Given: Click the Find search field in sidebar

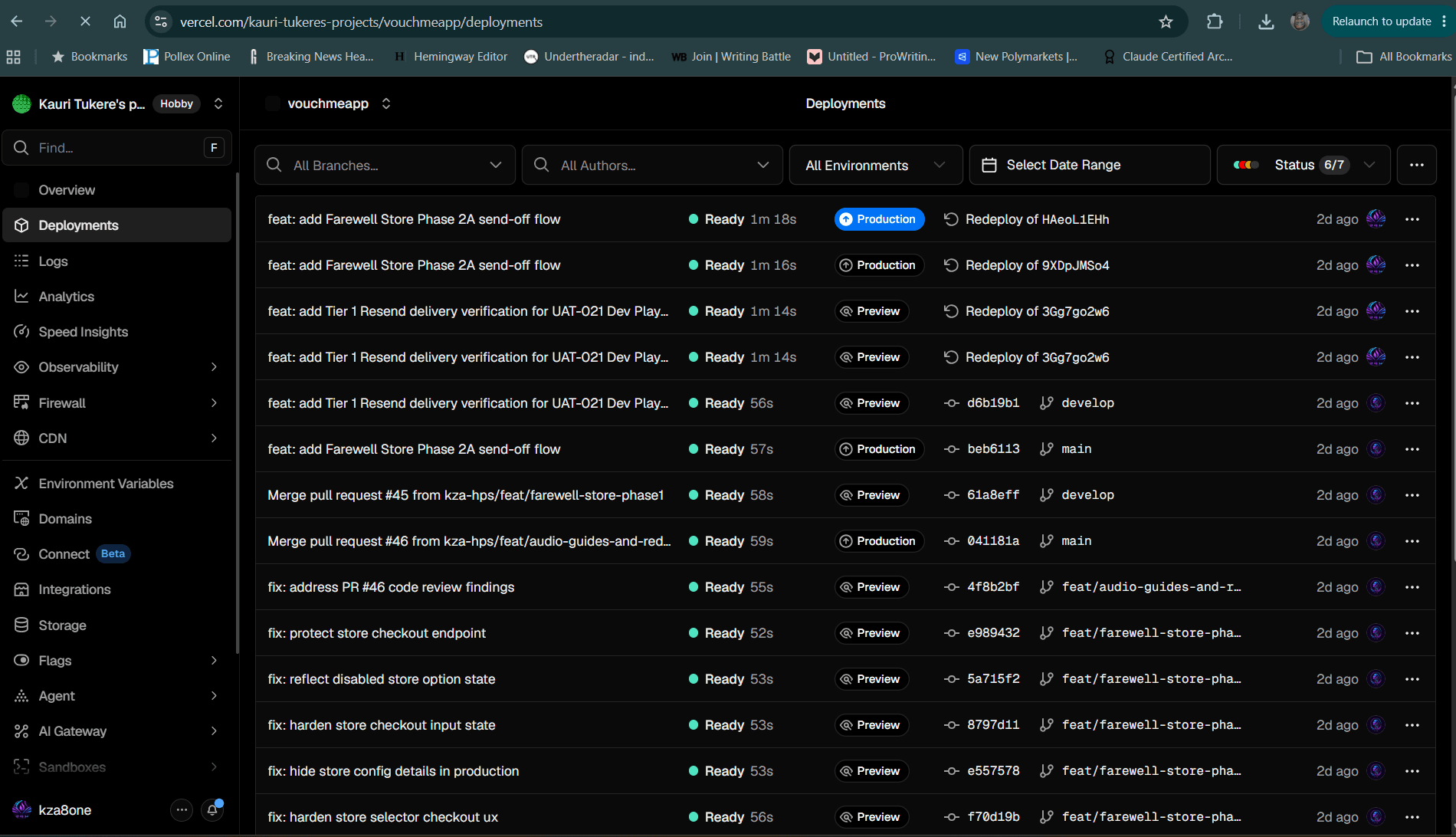Looking at the screenshot, I should pyautogui.click(x=117, y=147).
